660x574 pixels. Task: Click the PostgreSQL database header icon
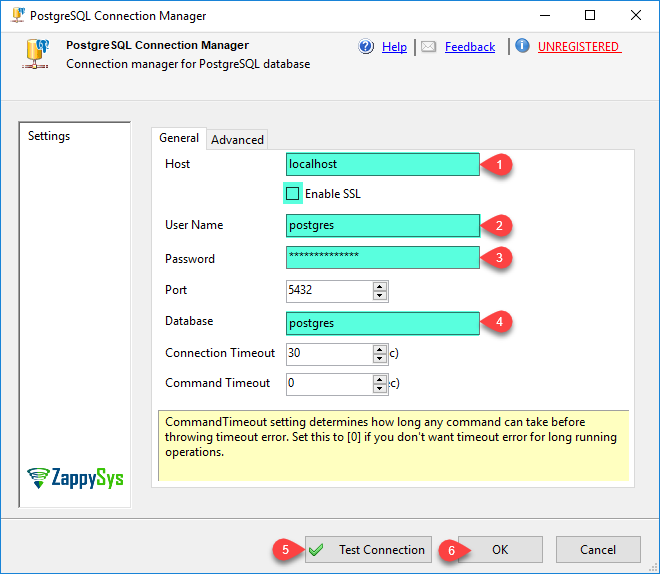tap(36, 54)
